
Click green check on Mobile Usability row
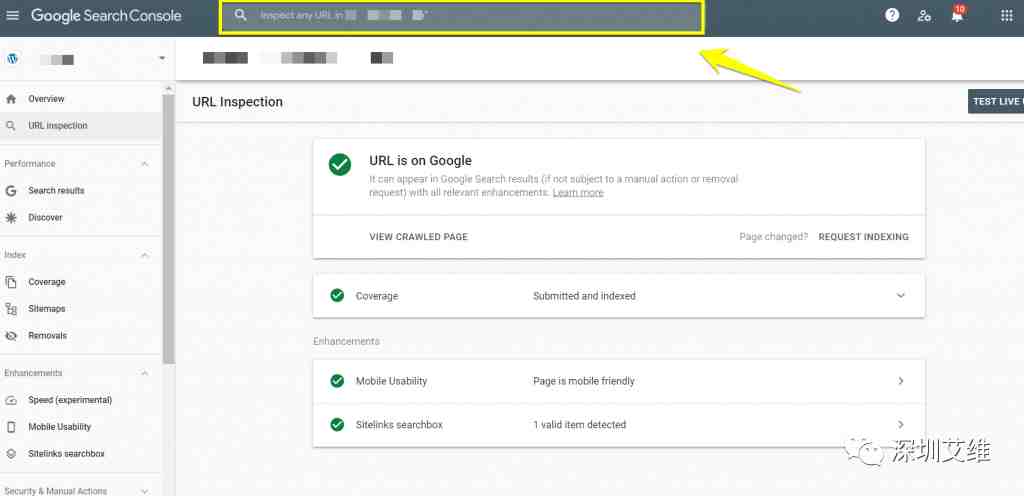coord(337,380)
